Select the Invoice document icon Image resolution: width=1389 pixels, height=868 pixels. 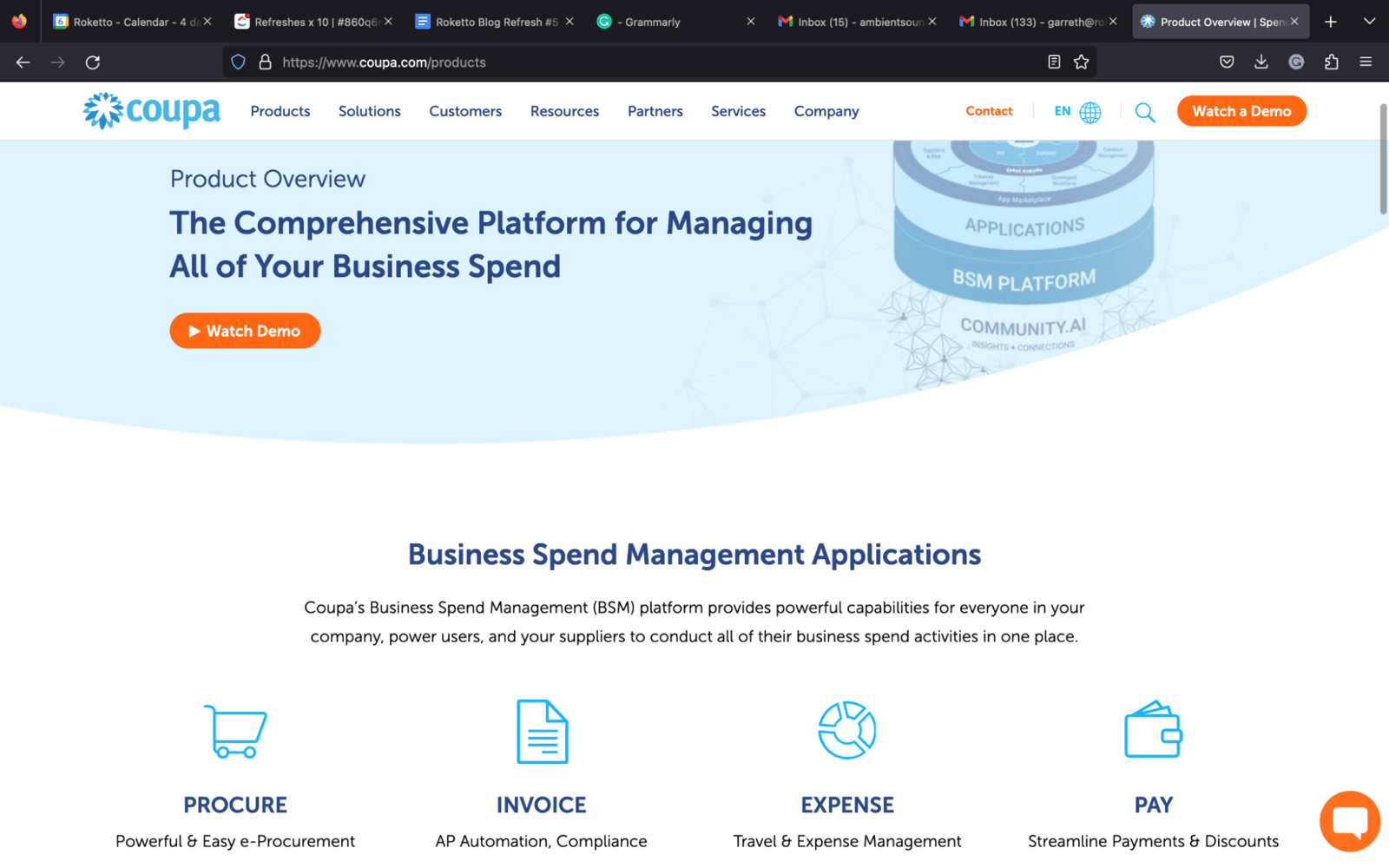[540, 731]
